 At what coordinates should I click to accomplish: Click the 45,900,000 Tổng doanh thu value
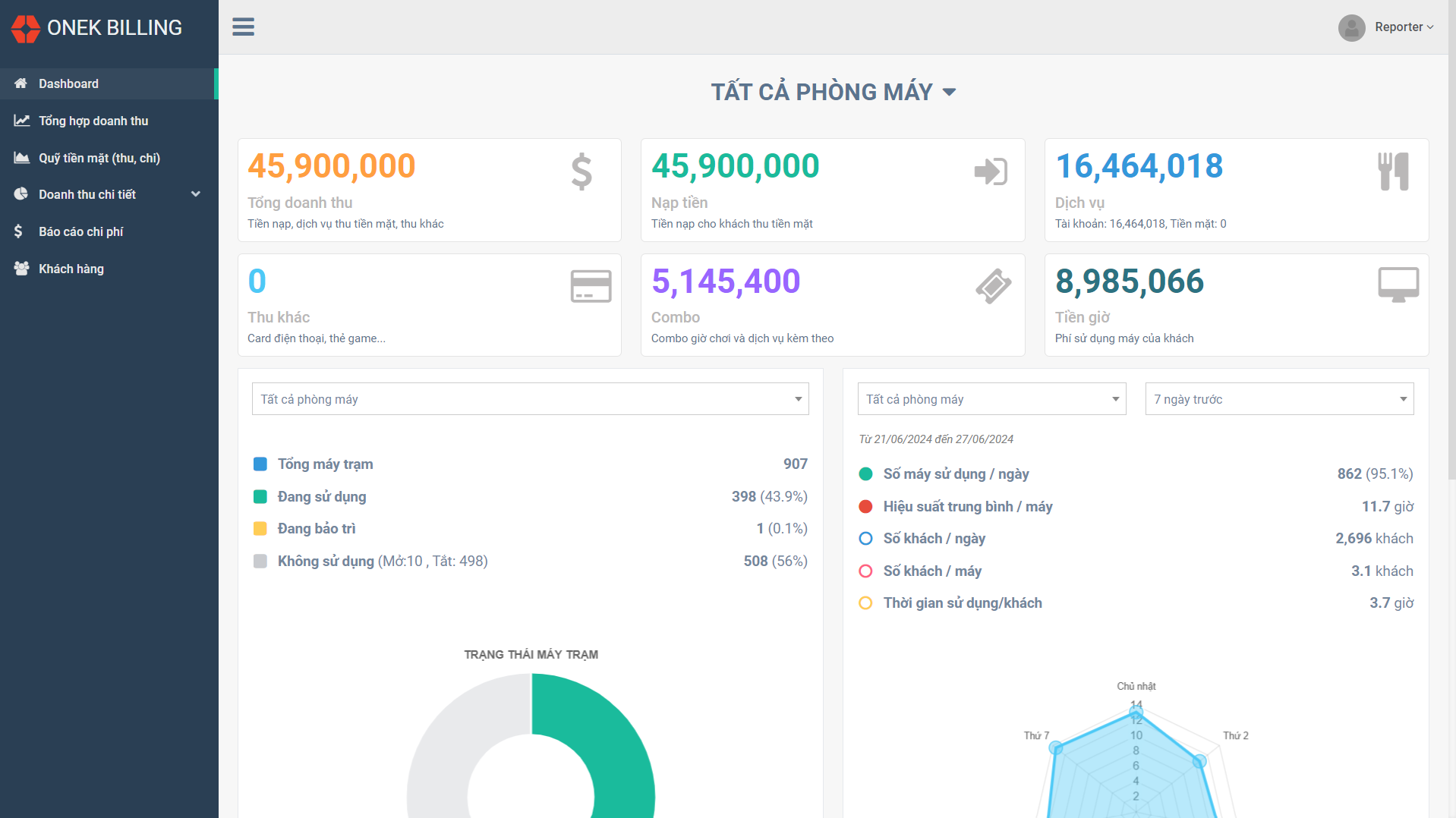(332, 166)
